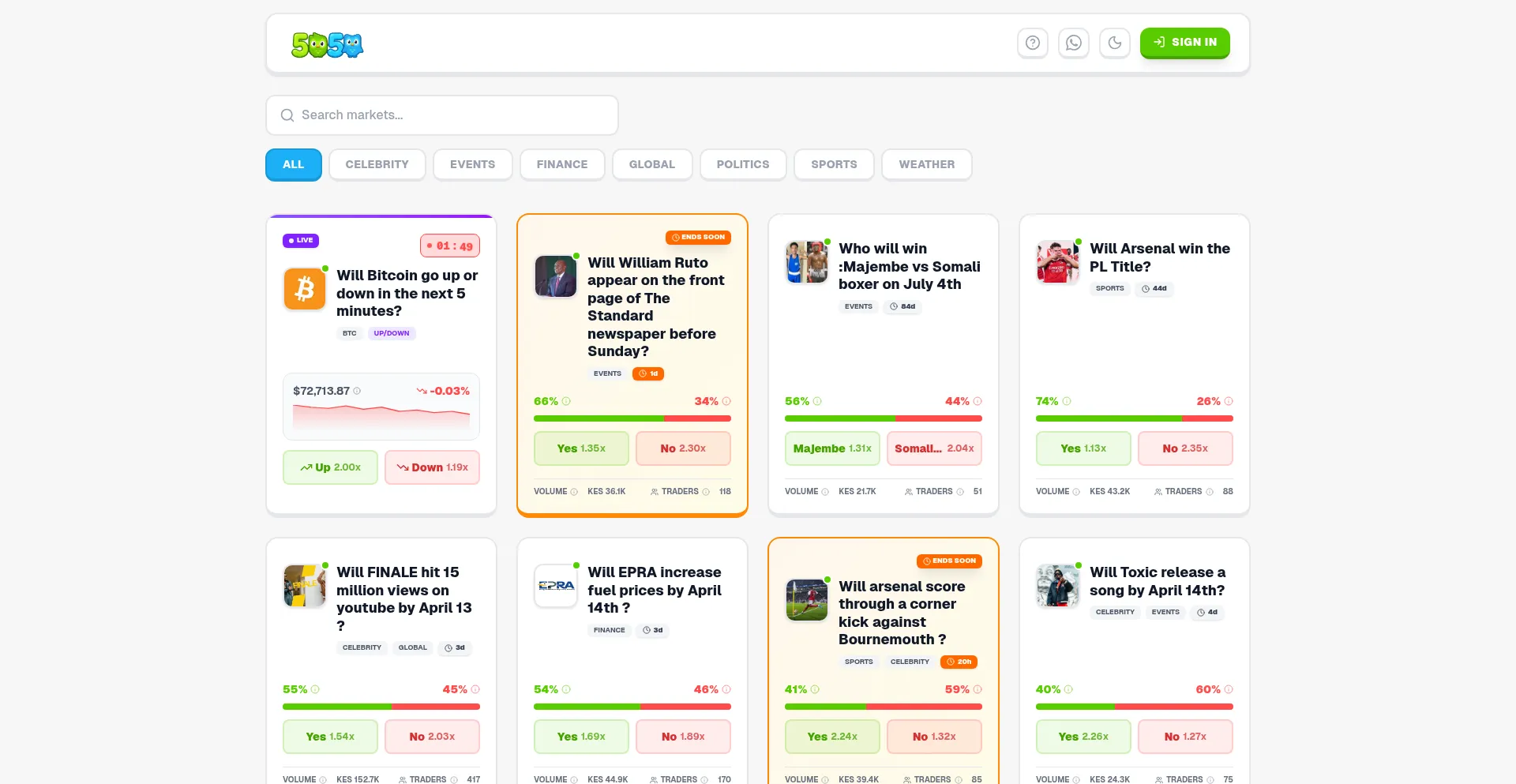Open the EPRA market logo thumbnail
1516x784 pixels.
(x=556, y=586)
